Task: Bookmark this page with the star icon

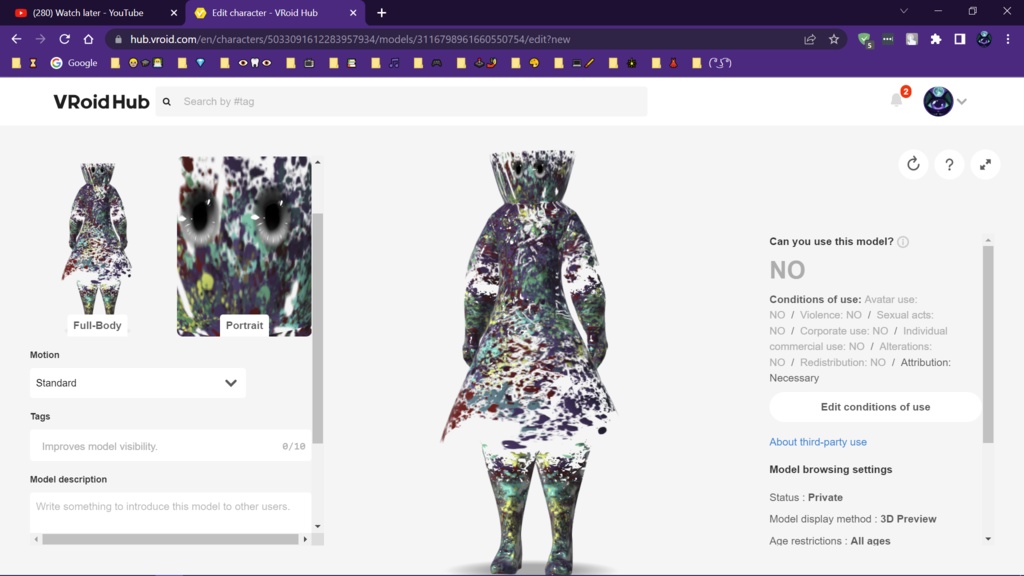Action: point(834,39)
